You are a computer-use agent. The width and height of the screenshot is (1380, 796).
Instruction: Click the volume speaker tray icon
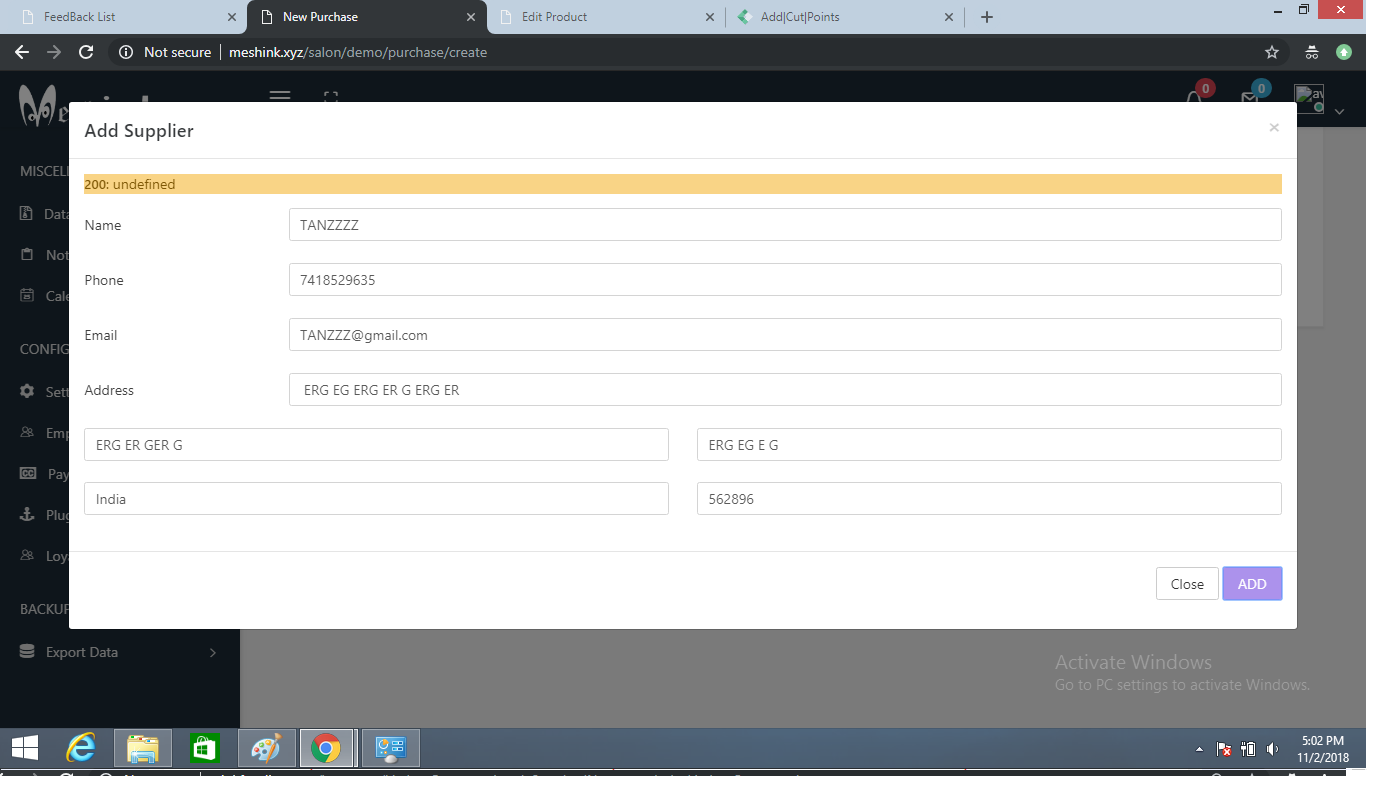coord(1272,748)
